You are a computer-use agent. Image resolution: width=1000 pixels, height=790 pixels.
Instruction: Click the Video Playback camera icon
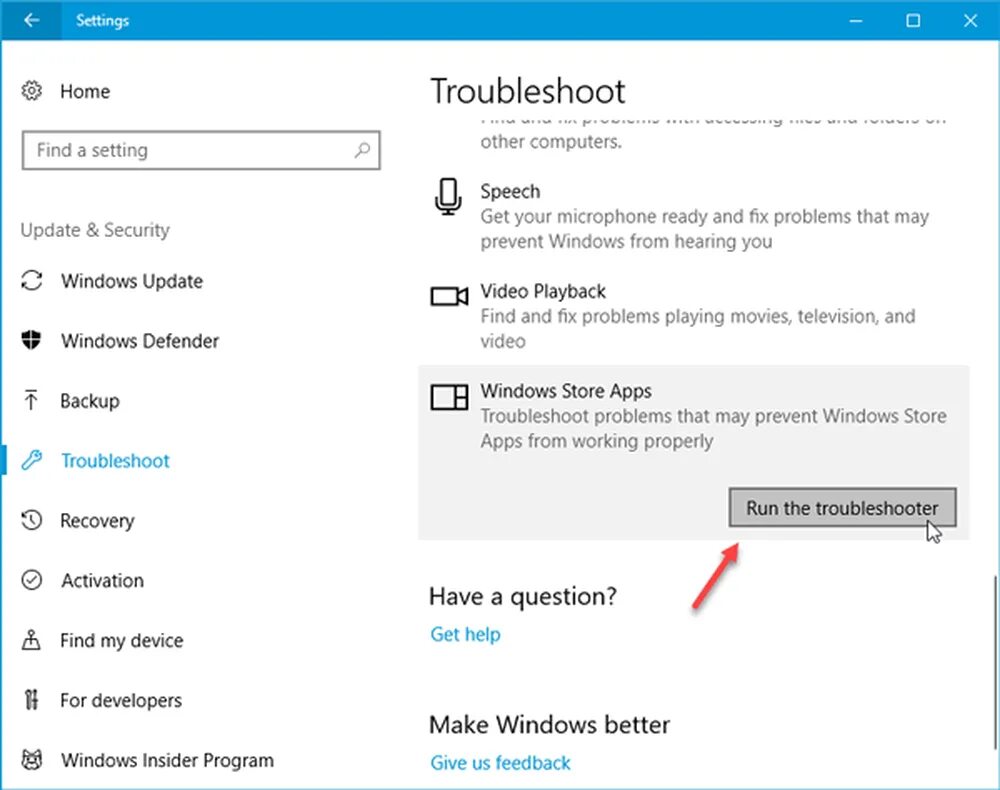pos(449,296)
